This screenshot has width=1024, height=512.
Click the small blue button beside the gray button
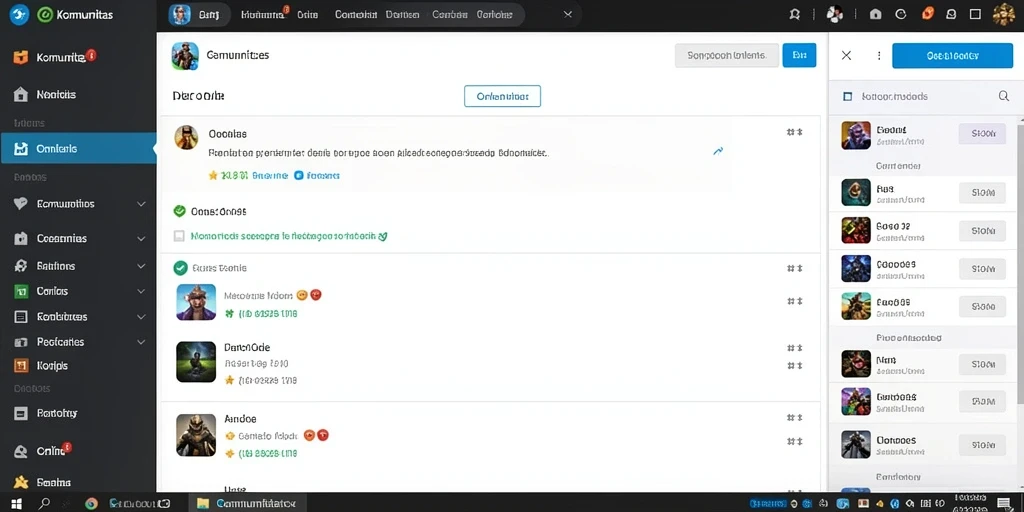click(799, 56)
